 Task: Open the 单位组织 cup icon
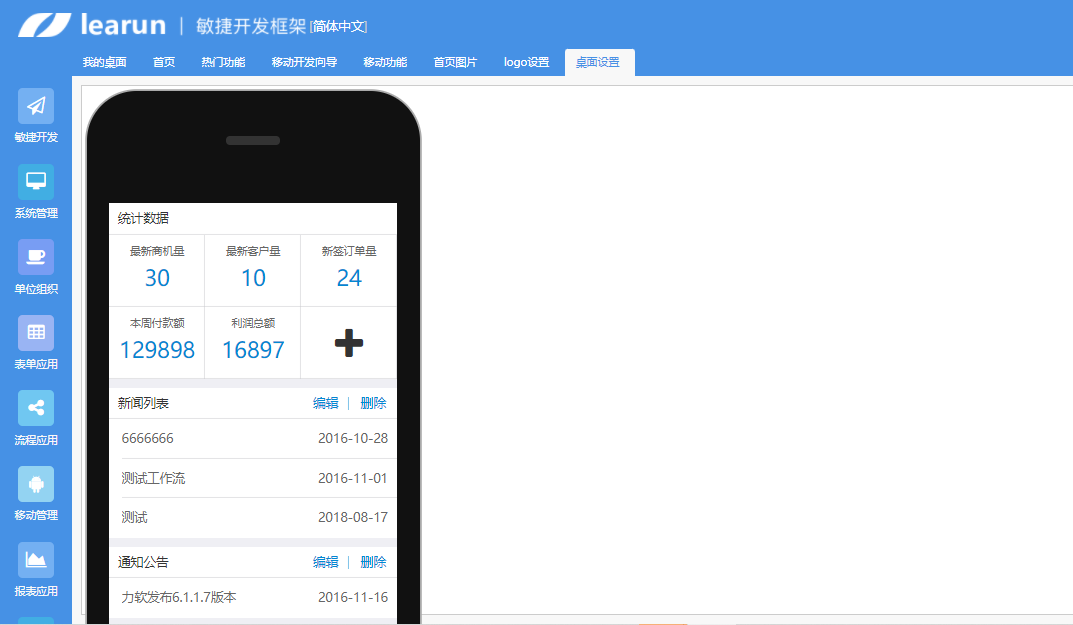(x=36, y=257)
